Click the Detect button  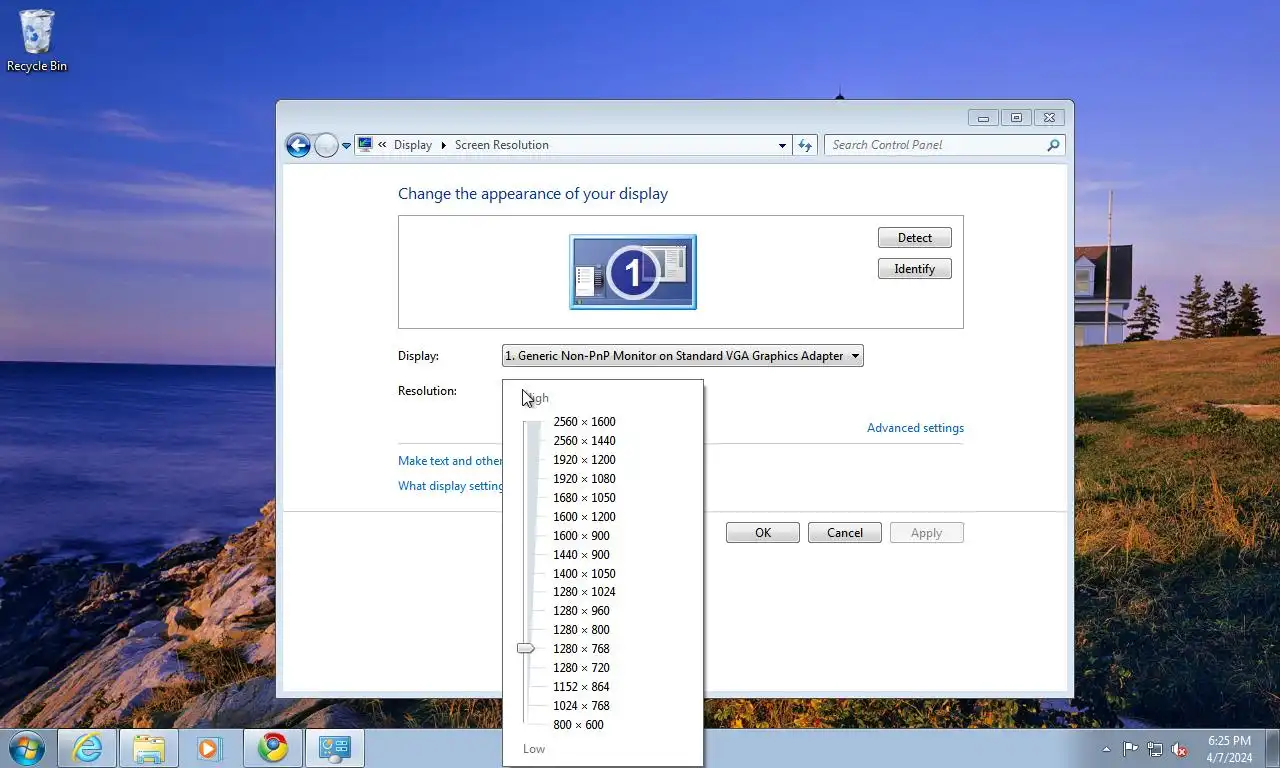click(x=915, y=238)
